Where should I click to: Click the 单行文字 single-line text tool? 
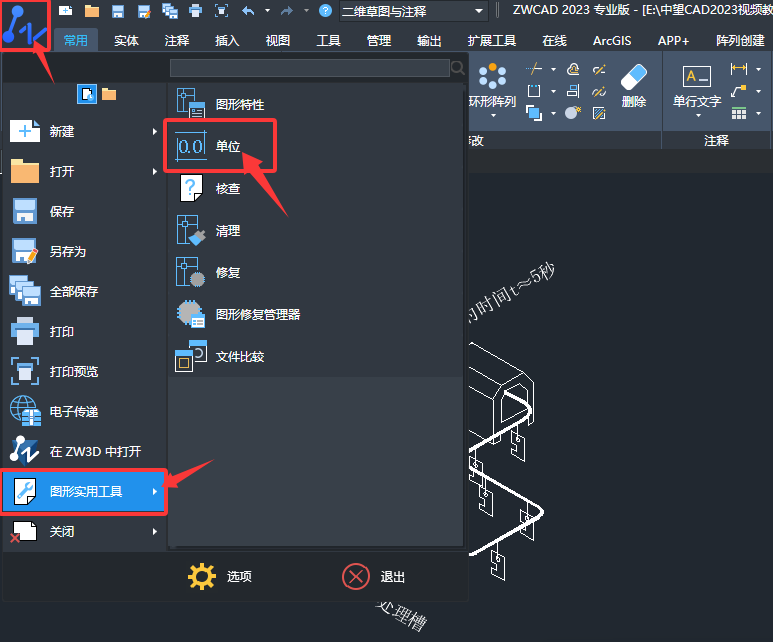pyautogui.click(x=697, y=87)
